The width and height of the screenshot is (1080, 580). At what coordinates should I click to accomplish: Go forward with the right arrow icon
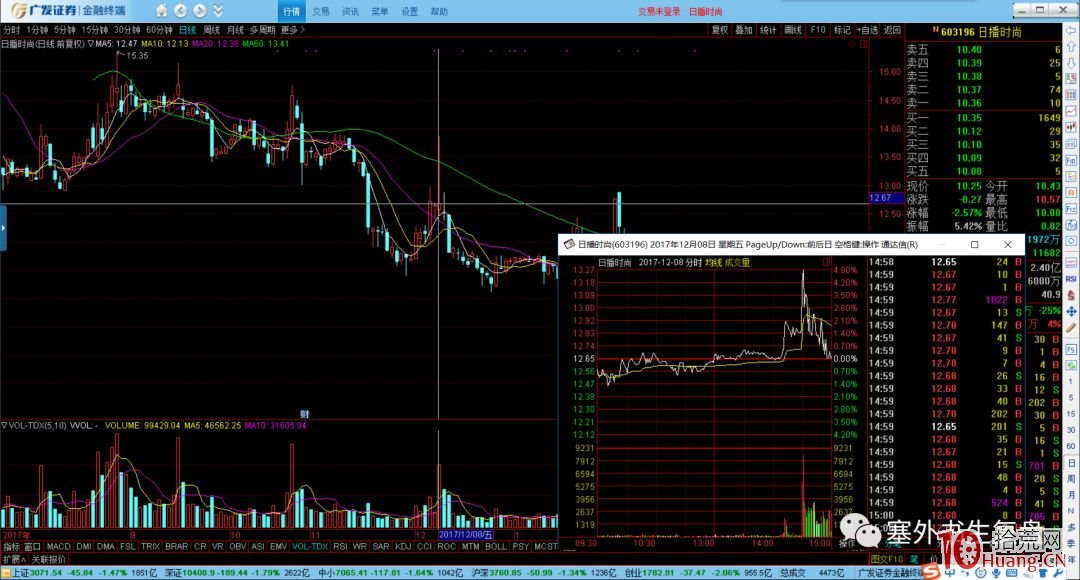200,10
